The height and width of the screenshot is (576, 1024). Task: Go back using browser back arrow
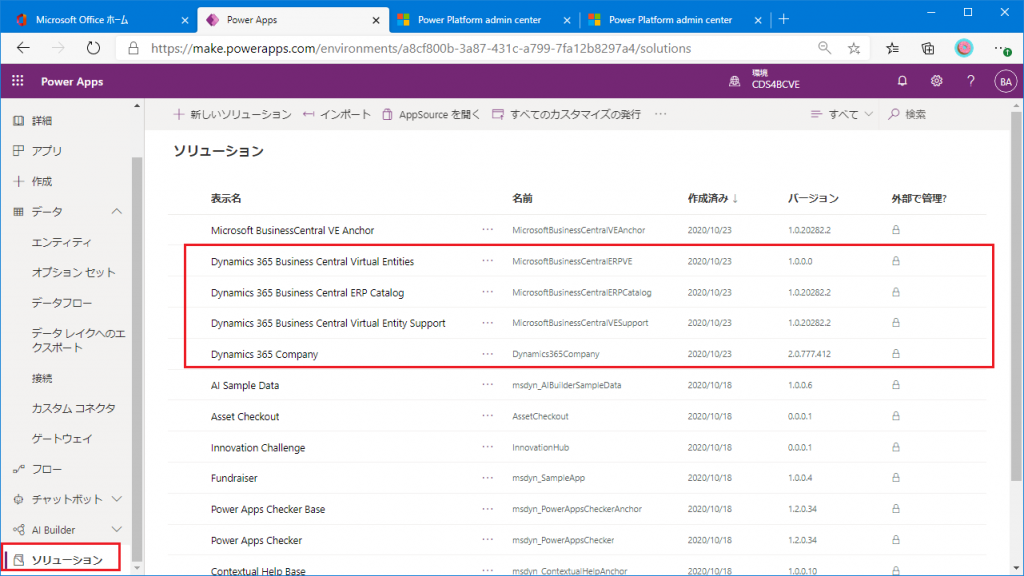pyautogui.click(x=24, y=48)
